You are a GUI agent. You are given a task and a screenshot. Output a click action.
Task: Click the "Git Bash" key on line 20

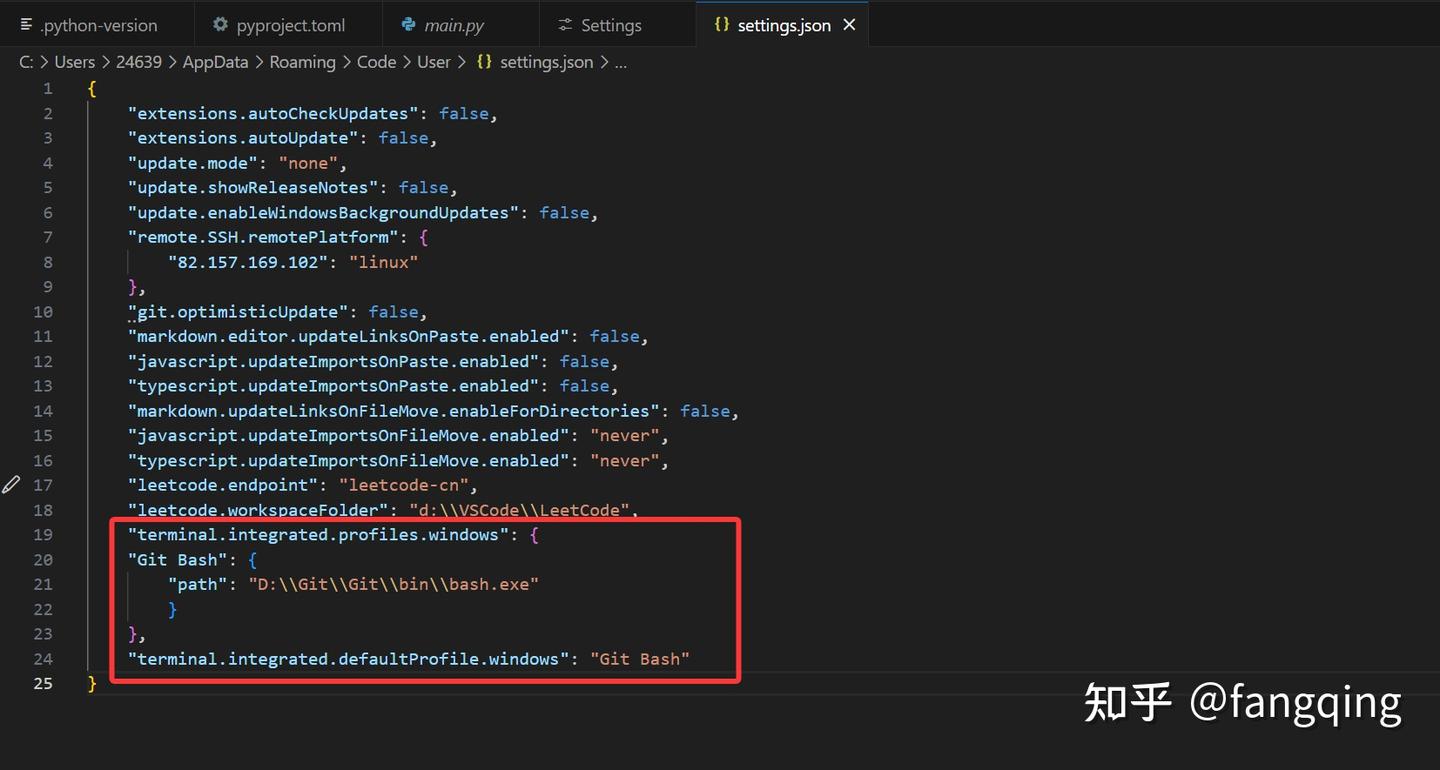[x=178, y=560]
